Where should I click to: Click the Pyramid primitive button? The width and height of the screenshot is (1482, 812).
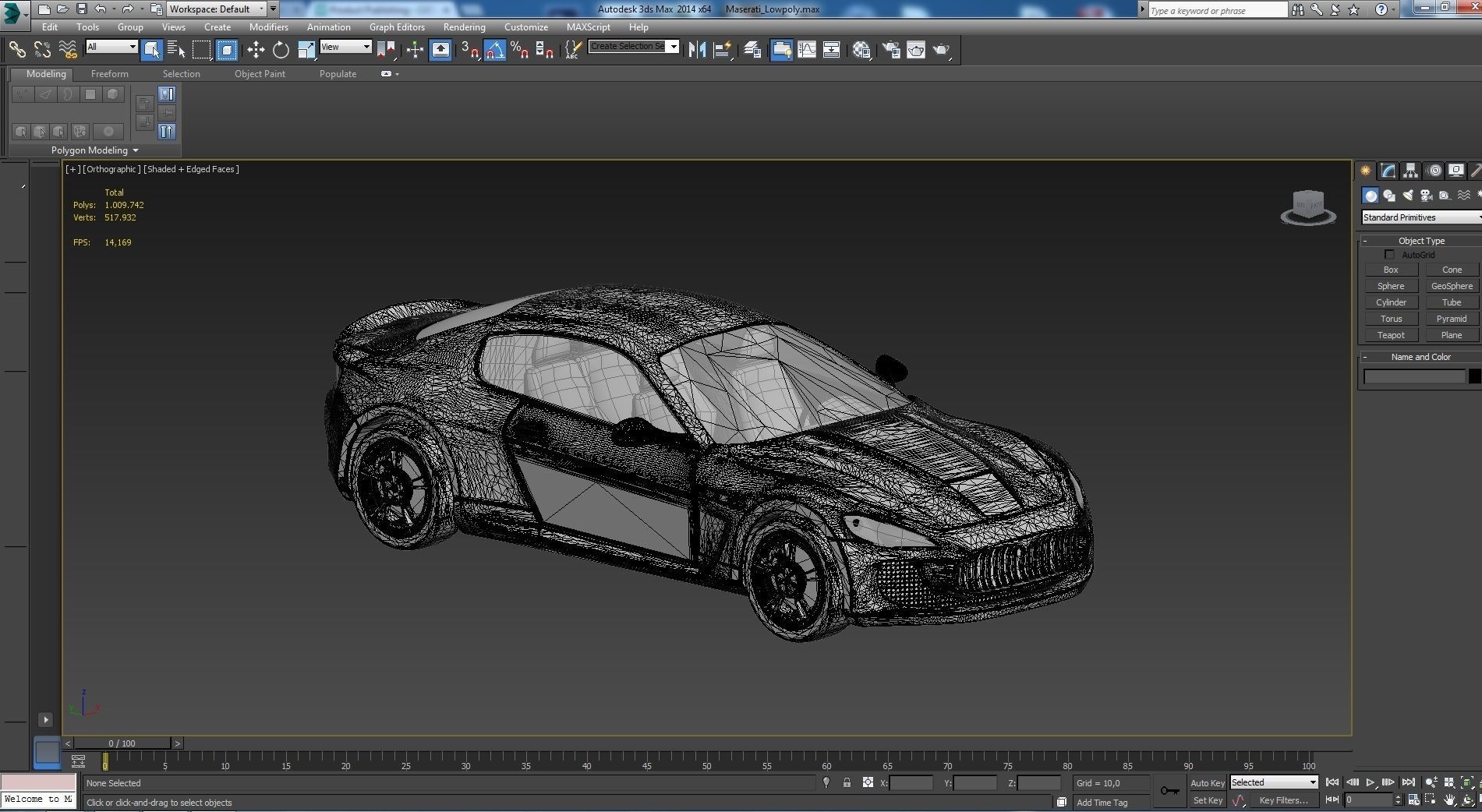1452,319
